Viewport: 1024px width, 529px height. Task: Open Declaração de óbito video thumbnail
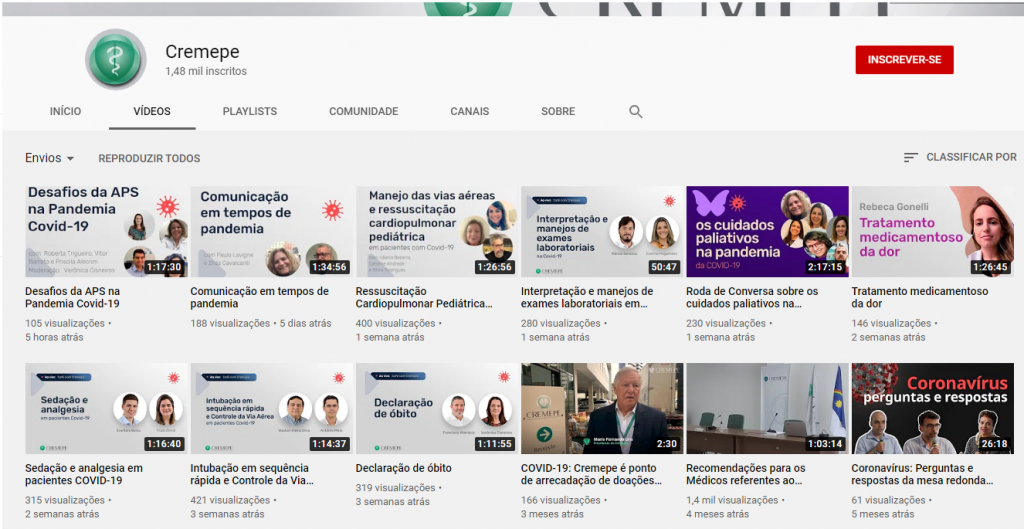[437, 409]
